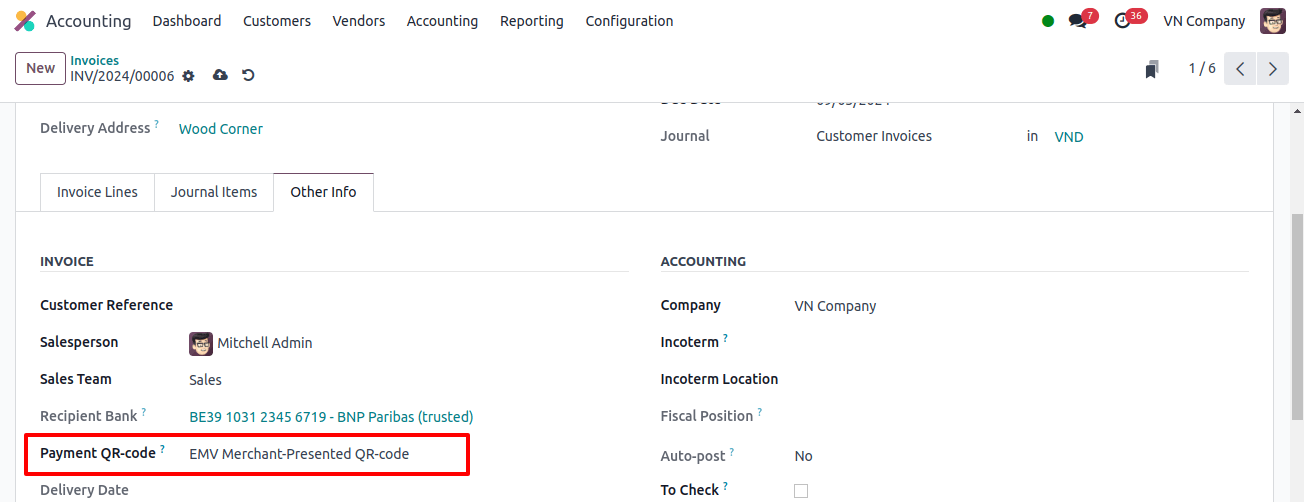Image resolution: width=1304 pixels, height=502 pixels.
Task: Open the VN Company switcher dropdown
Action: click(1204, 21)
